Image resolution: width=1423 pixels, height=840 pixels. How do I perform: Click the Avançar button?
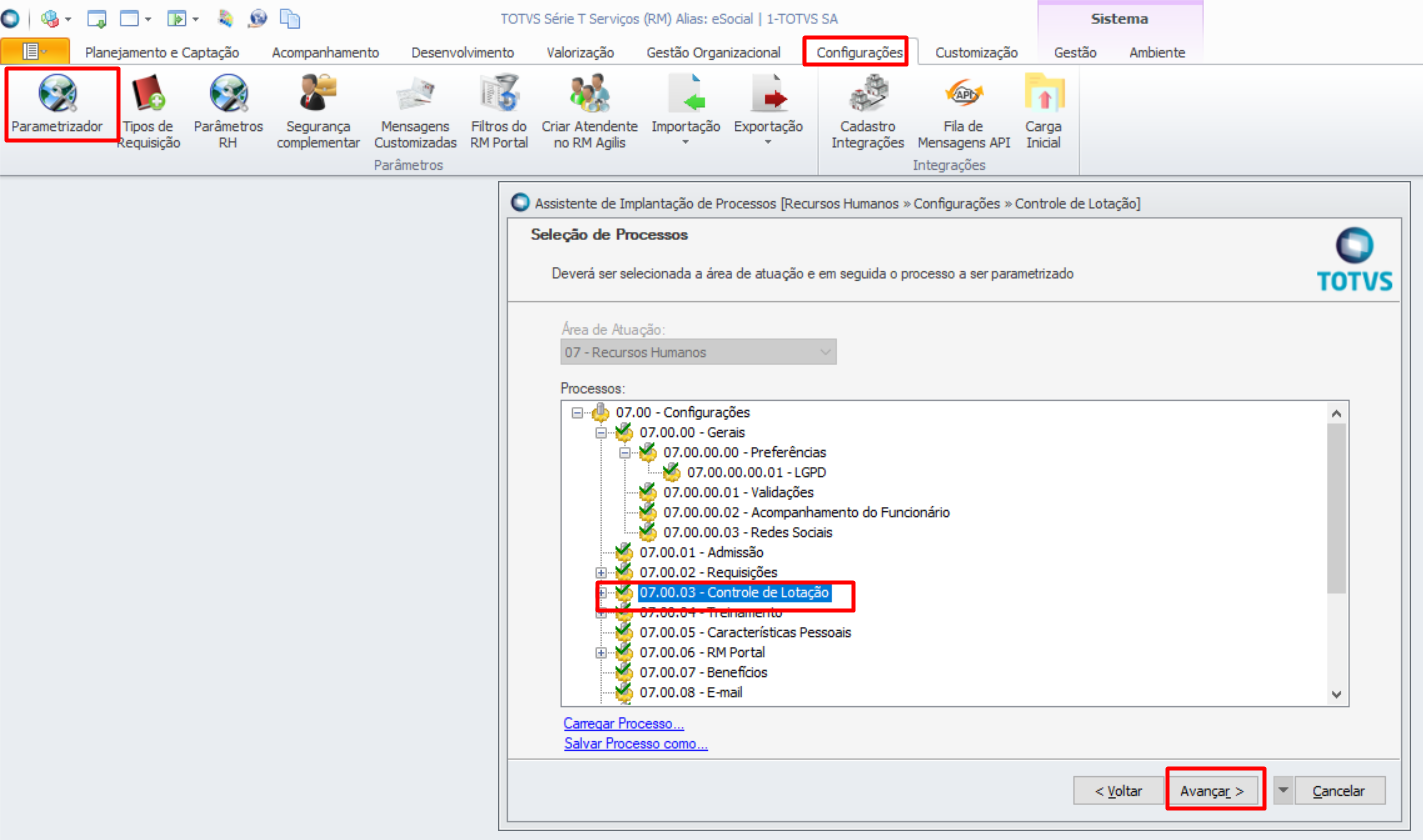(x=1212, y=790)
